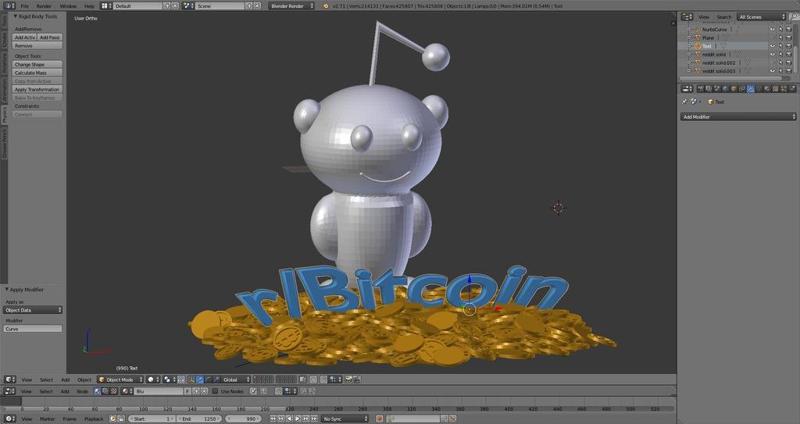Open the Blender Render engine dropdown

coord(292,6)
